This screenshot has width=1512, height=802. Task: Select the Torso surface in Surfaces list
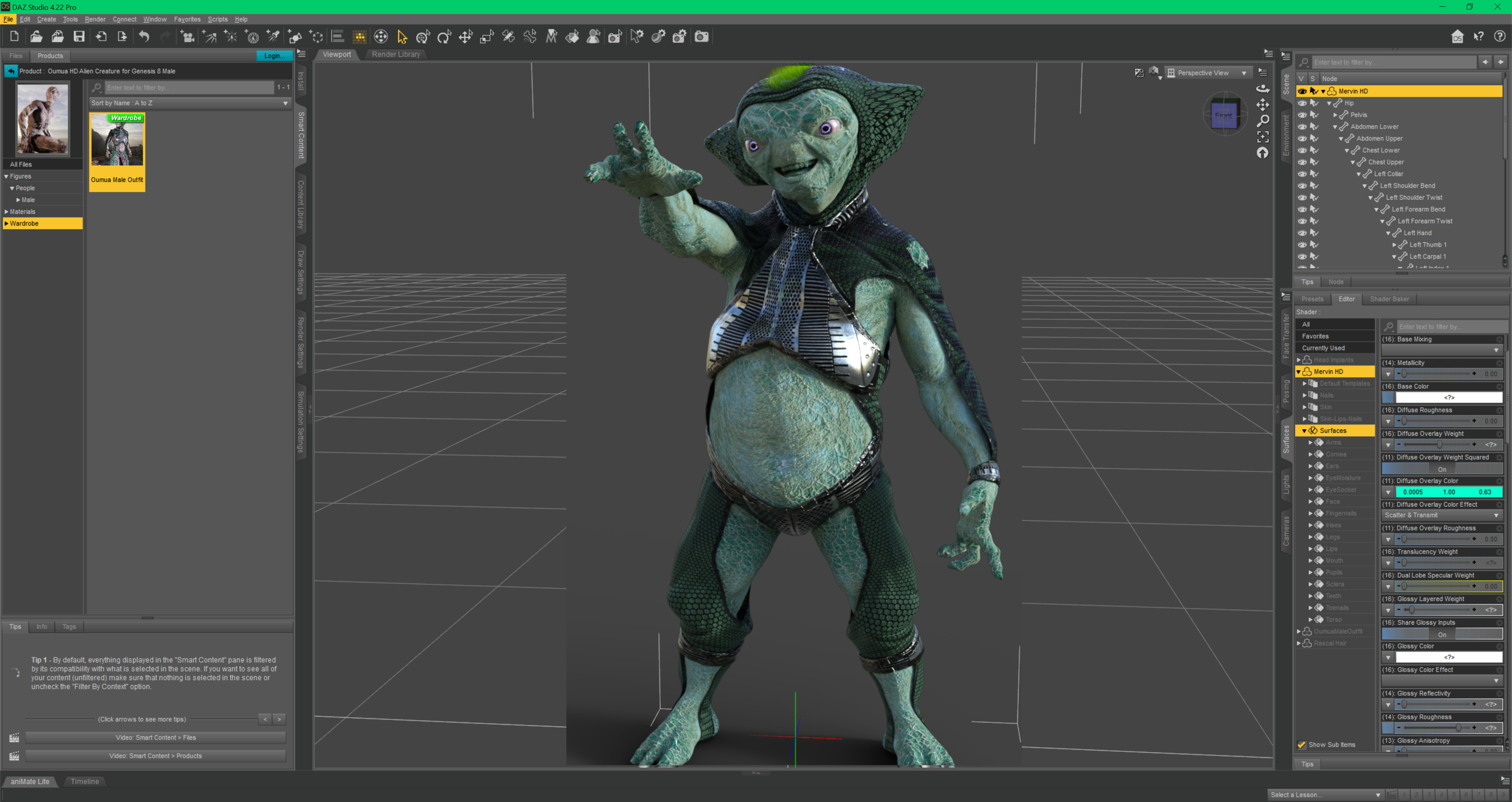point(1333,619)
